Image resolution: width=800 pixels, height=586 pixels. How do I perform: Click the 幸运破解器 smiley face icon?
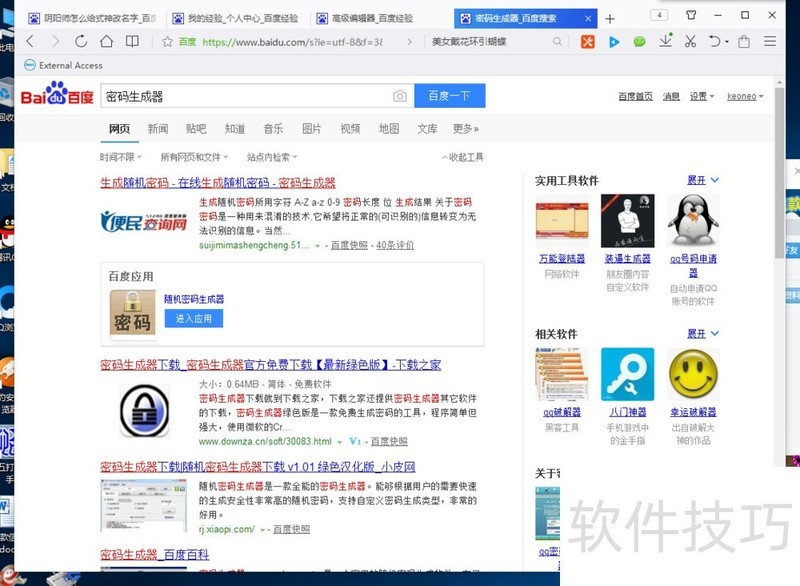[x=693, y=375]
